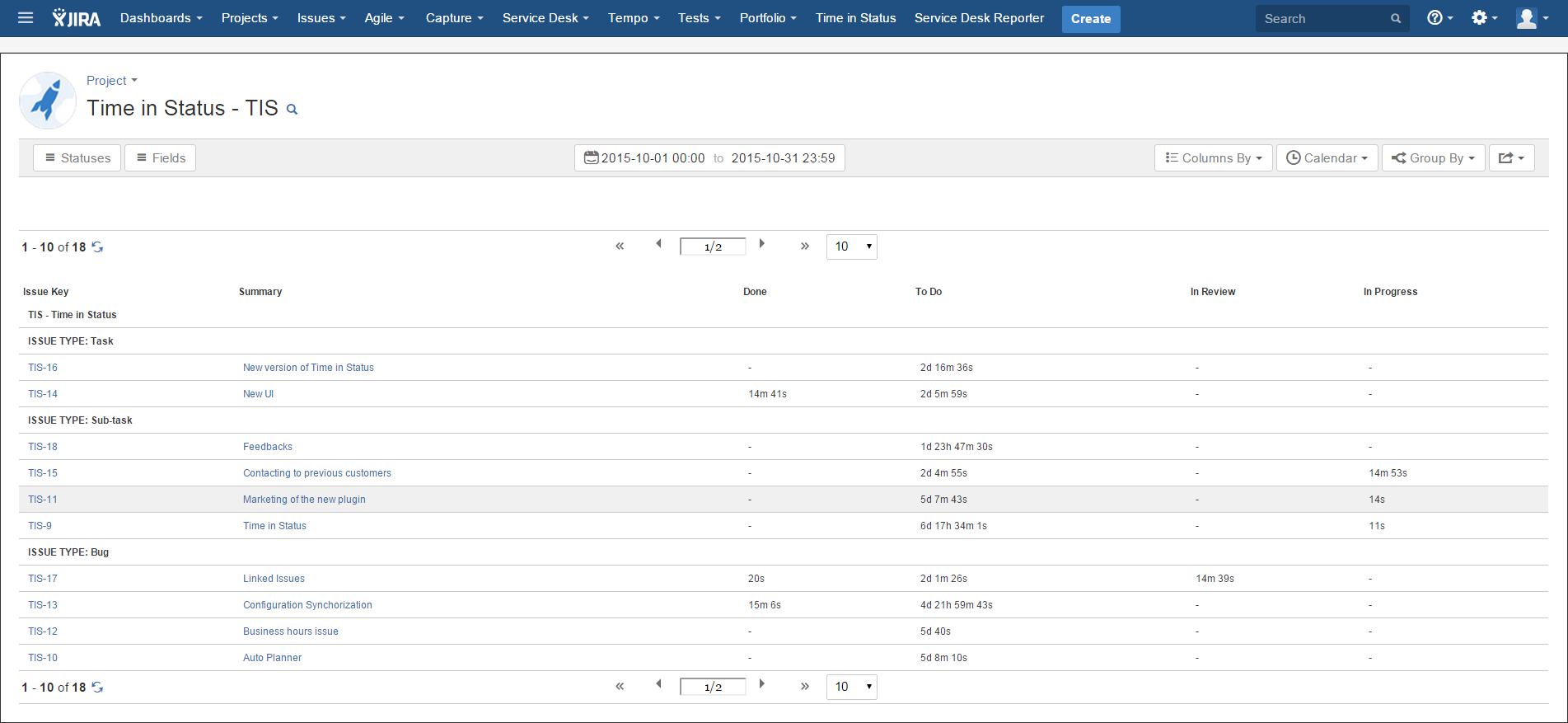Open the user profile avatar menu
The width and height of the screenshot is (1568, 723).
point(1531,18)
